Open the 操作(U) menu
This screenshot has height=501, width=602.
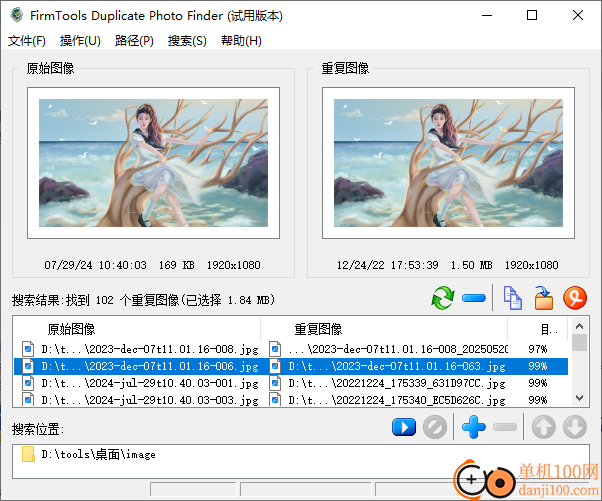click(80, 40)
